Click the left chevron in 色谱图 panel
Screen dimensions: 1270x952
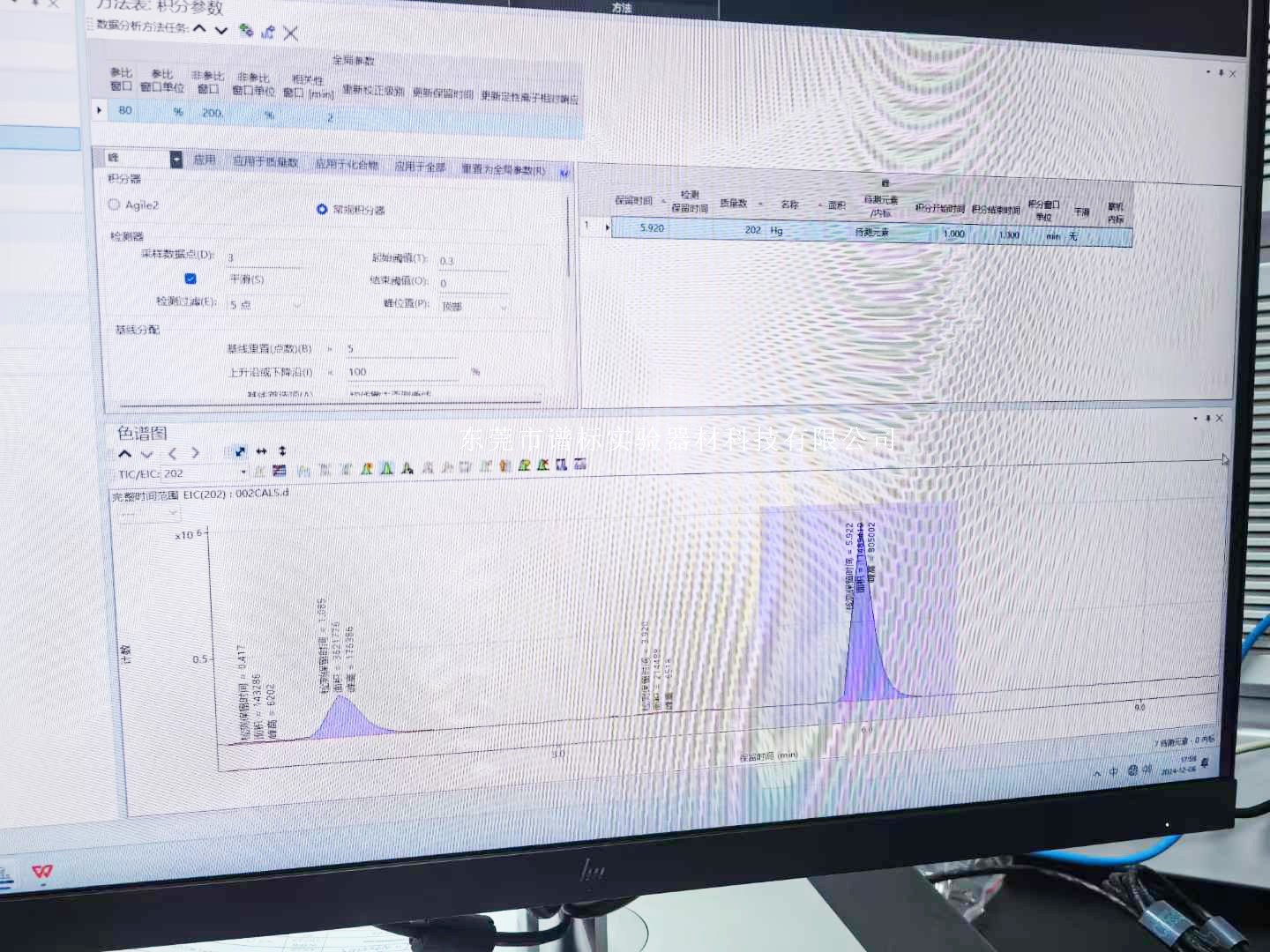coord(172,453)
